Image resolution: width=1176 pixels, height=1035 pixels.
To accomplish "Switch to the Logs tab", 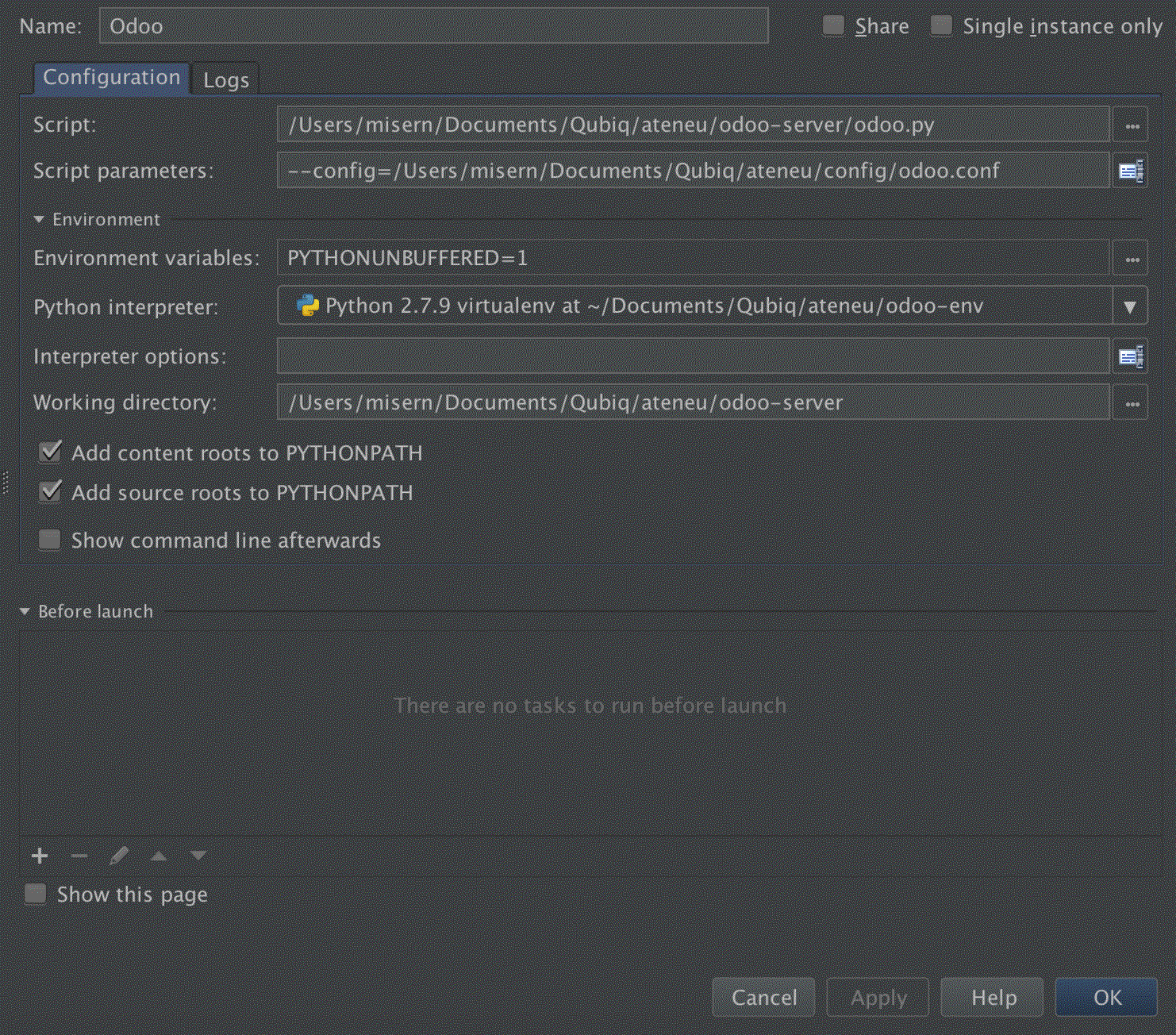I will (x=226, y=80).
